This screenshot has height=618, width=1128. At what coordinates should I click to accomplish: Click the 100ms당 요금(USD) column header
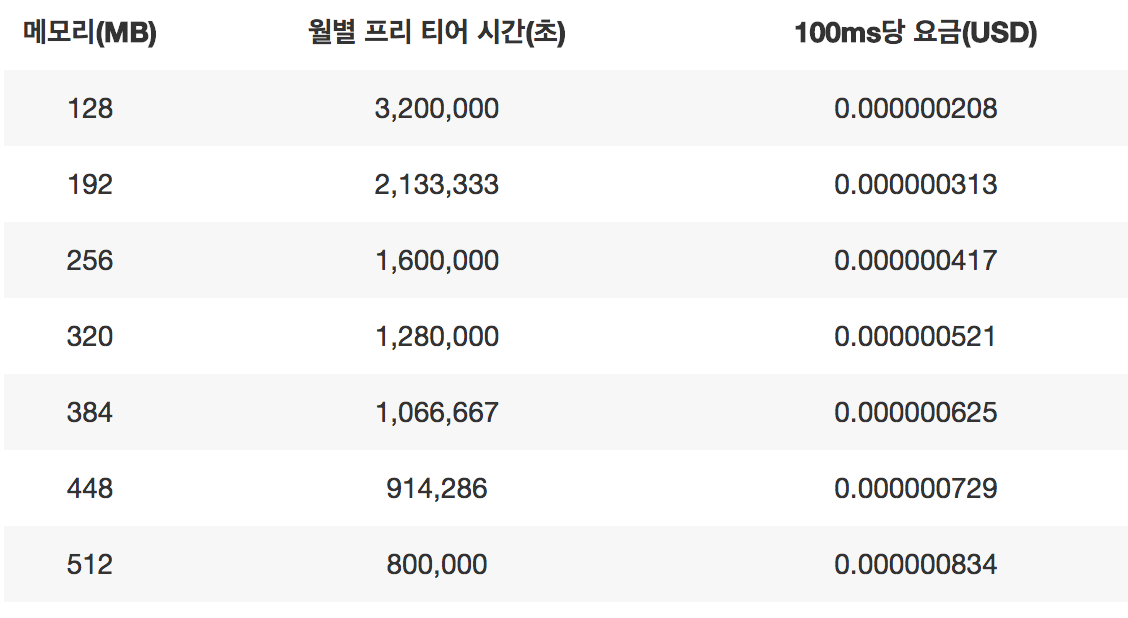point(916,32)
